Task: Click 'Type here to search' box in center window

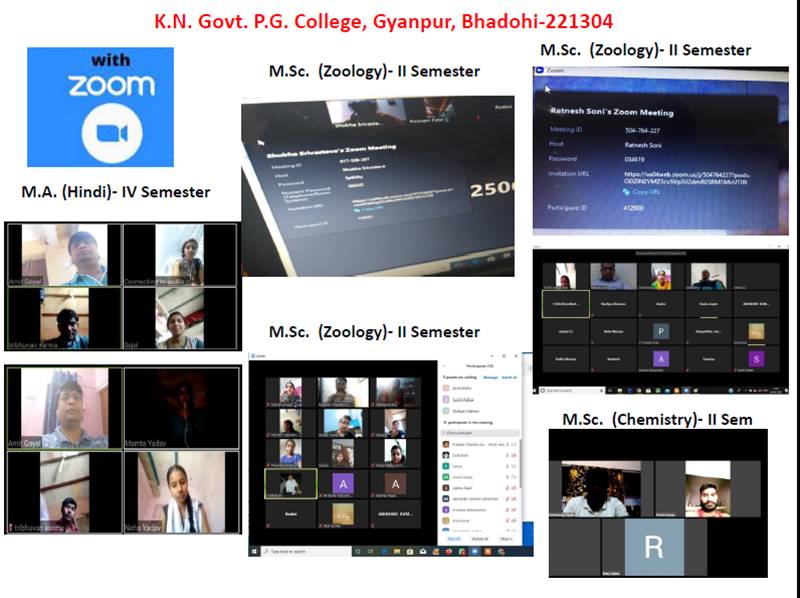Action: pos(307,551)
